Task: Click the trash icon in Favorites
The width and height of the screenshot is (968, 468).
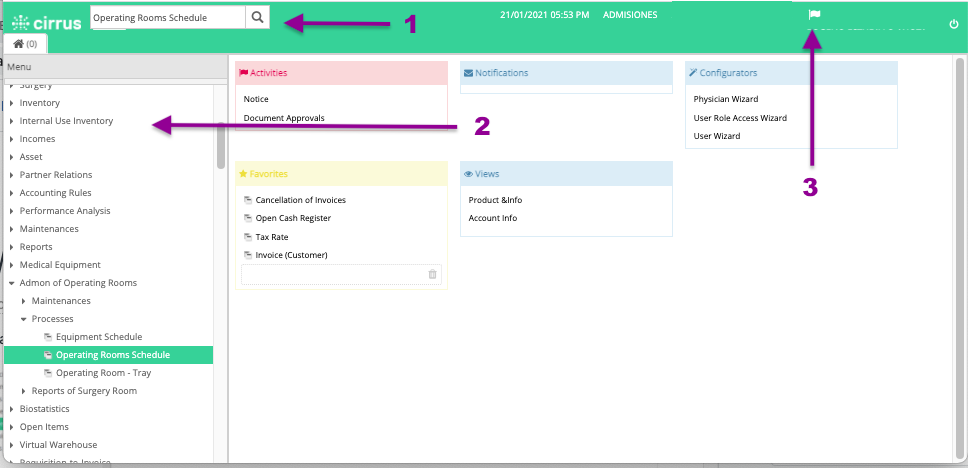Action: (x=432, y=274)
